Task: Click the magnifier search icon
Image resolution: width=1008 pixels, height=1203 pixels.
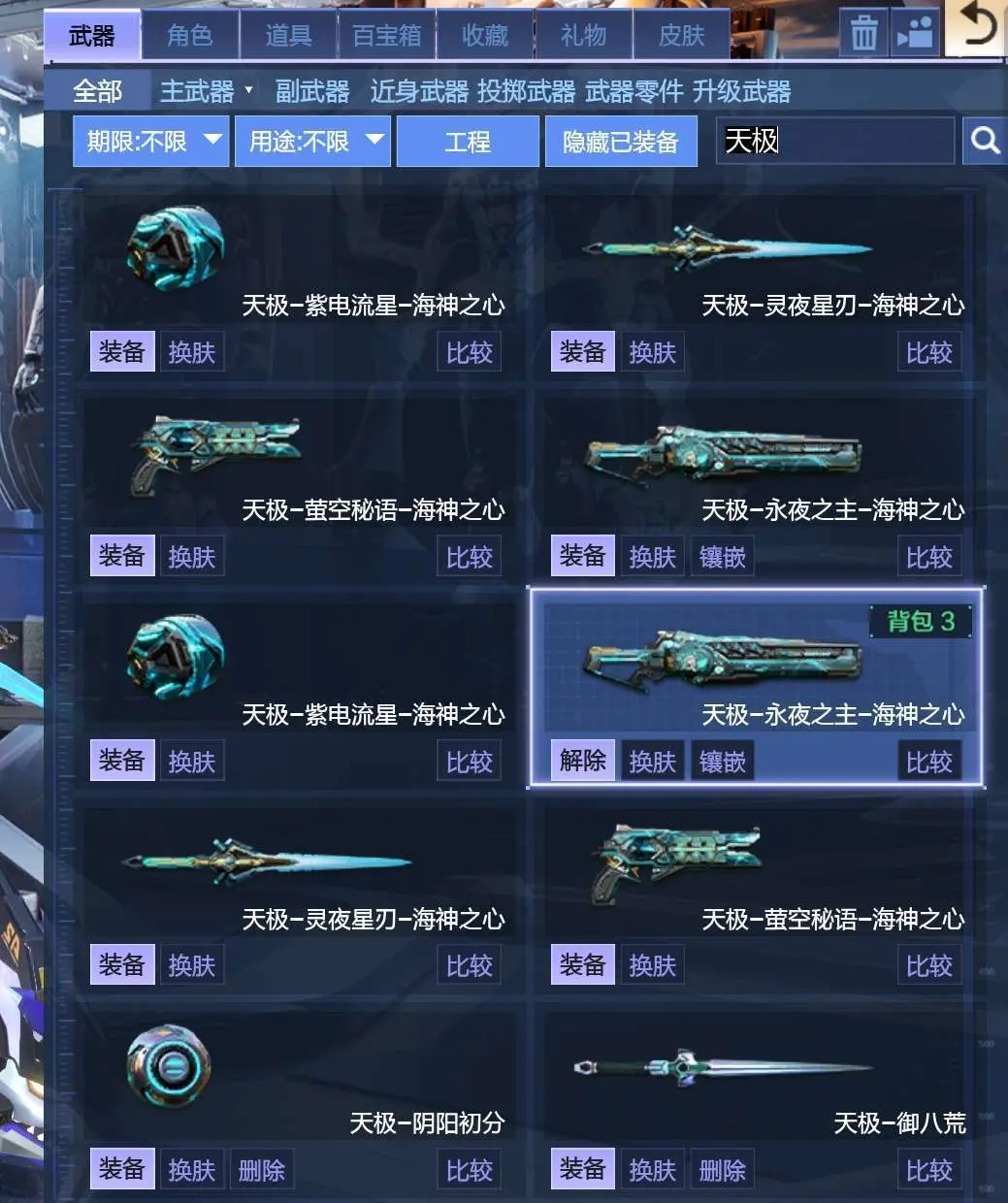Action: 985,142
